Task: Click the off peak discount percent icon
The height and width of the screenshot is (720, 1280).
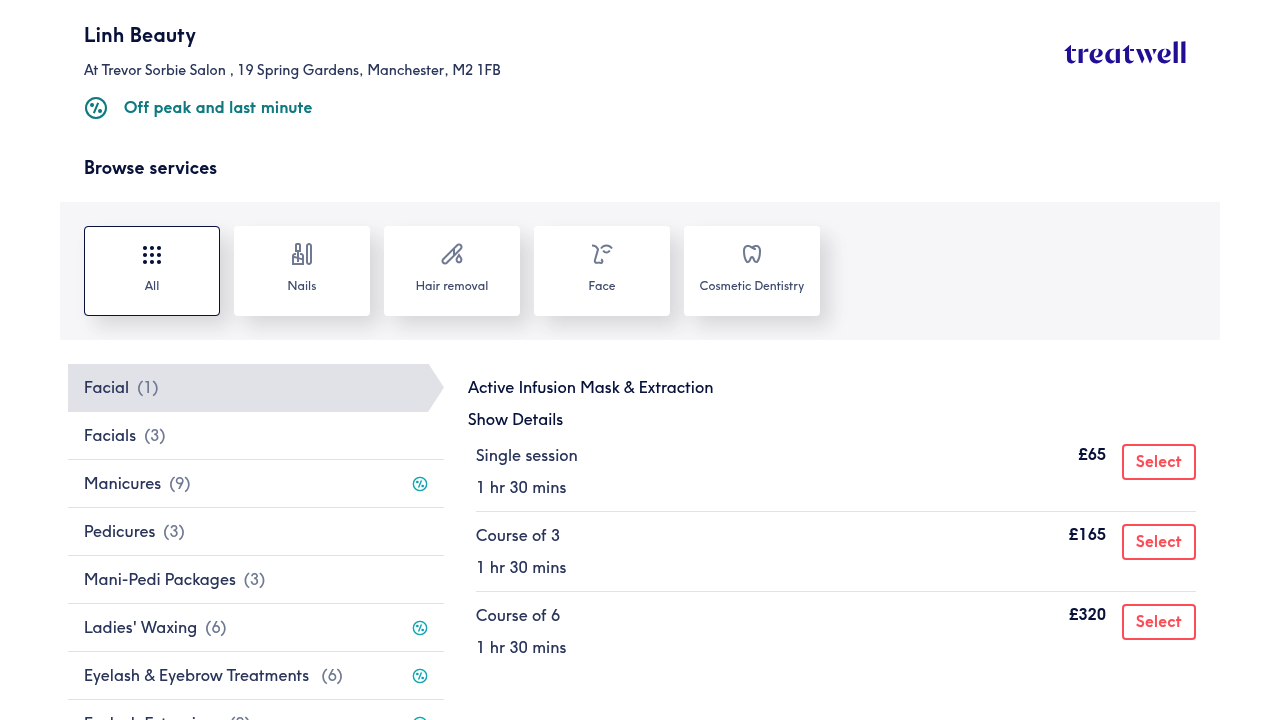Action: tap(96, 108)
